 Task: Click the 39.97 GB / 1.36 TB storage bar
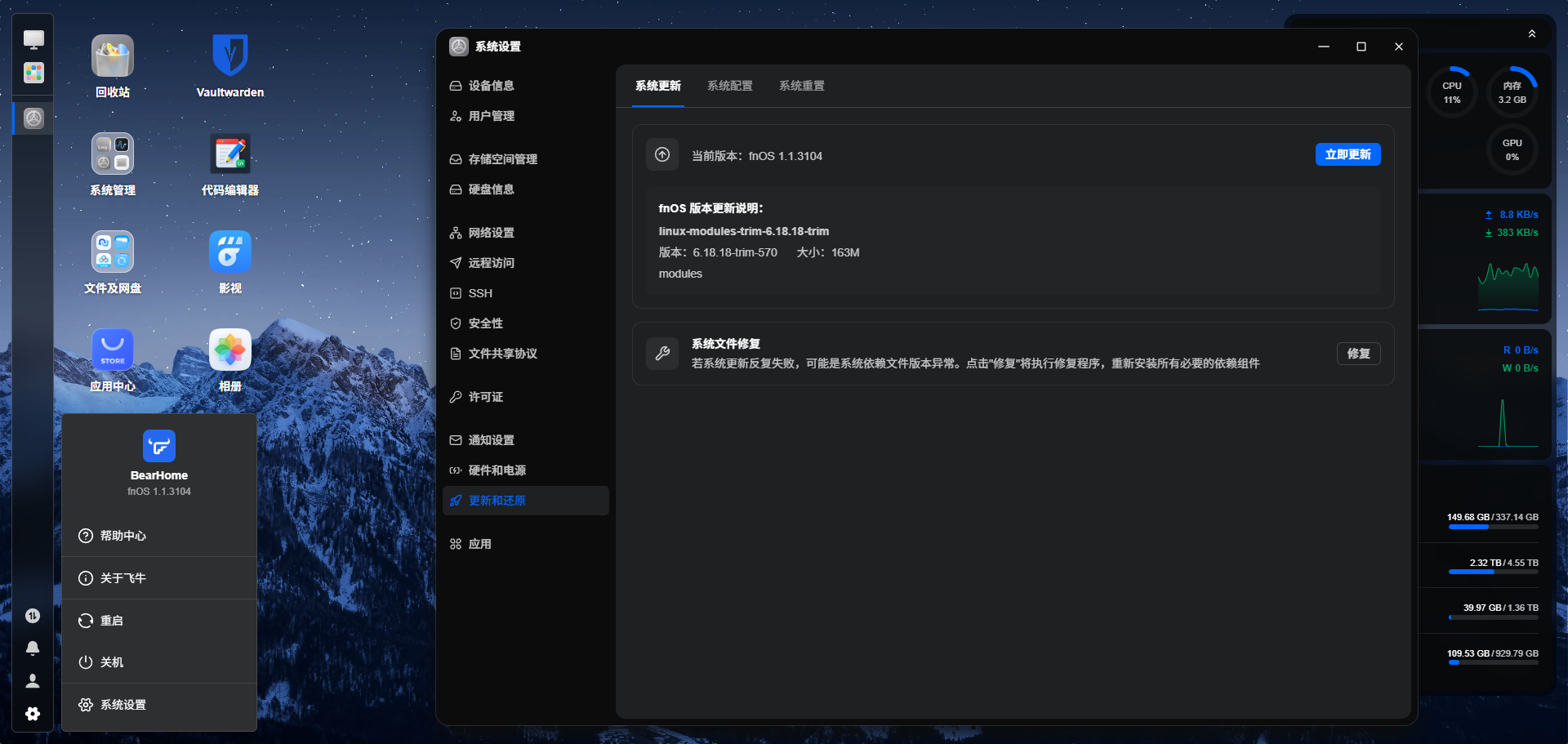1493,617
